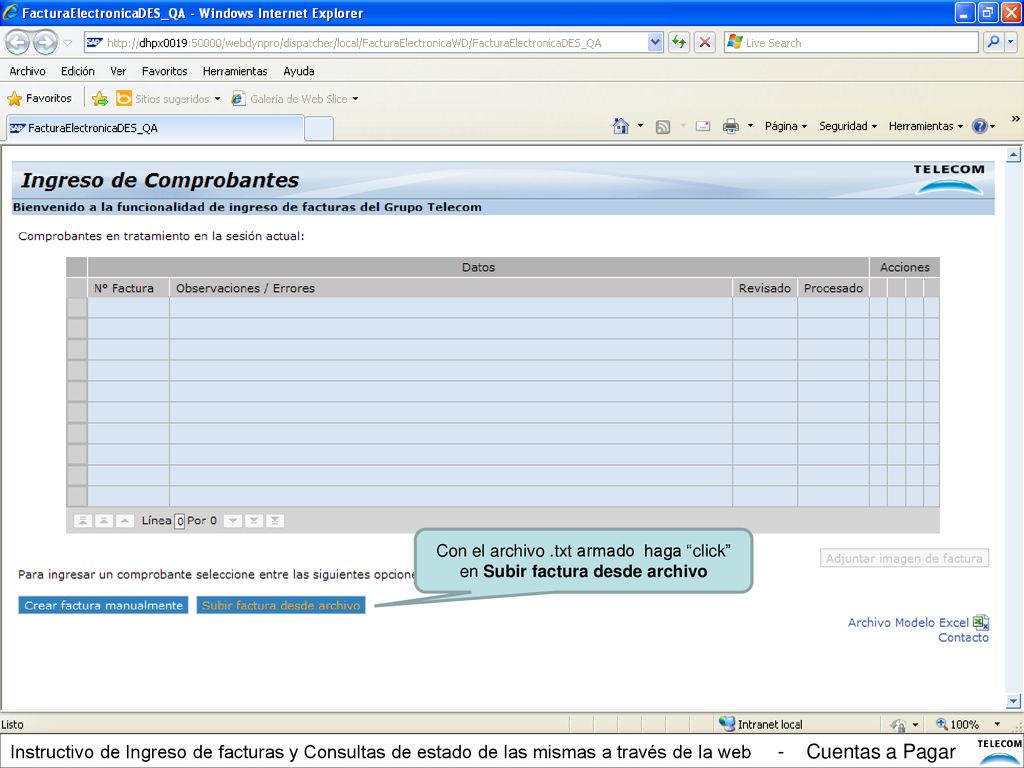Screen dimensions: 1024x768
Task: Click the Help question mark icon
Action: click(x=980, y=126)
